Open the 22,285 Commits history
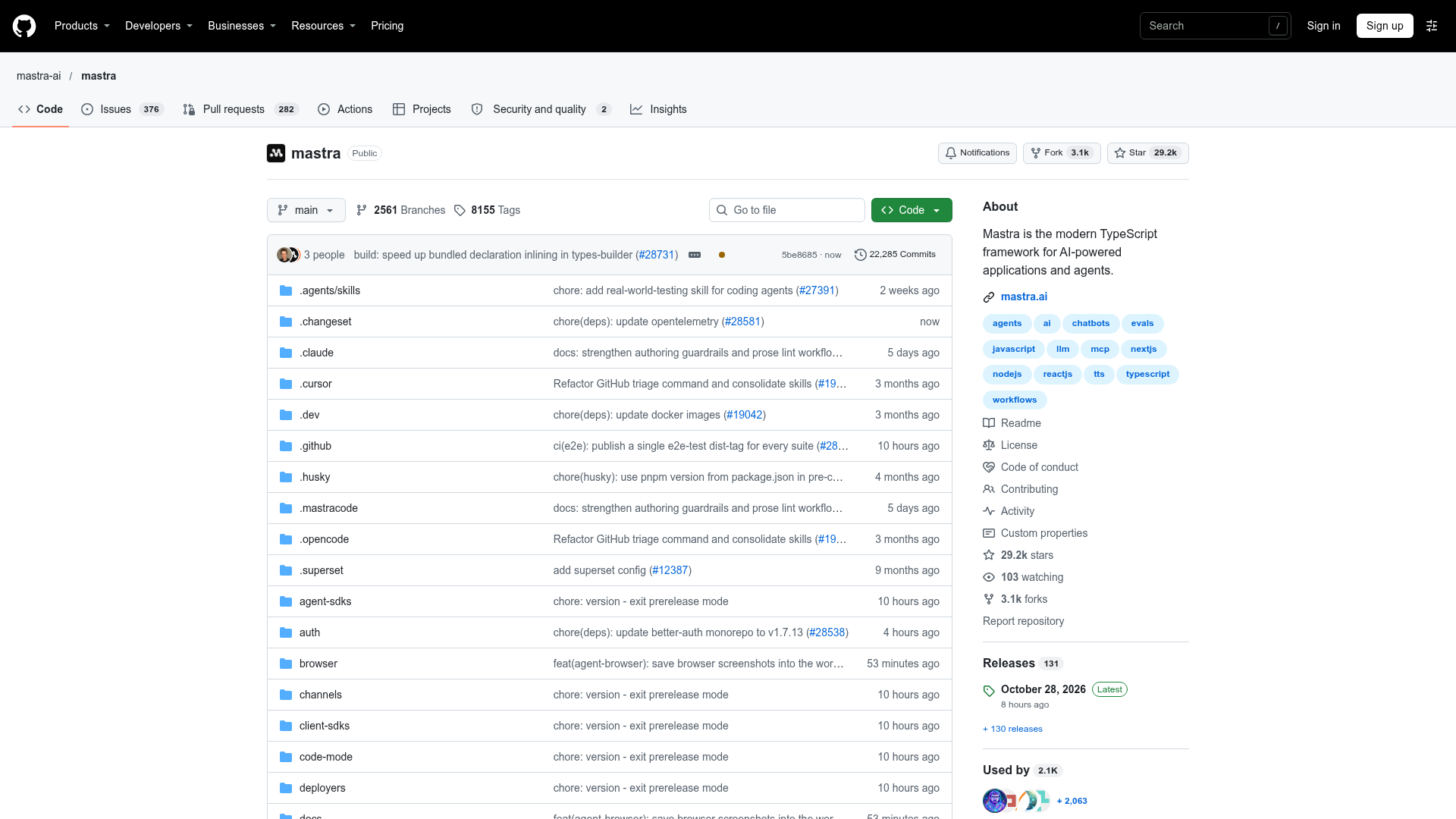The height and width of the screenshot is (819, 1456). (x=895, y=255)
